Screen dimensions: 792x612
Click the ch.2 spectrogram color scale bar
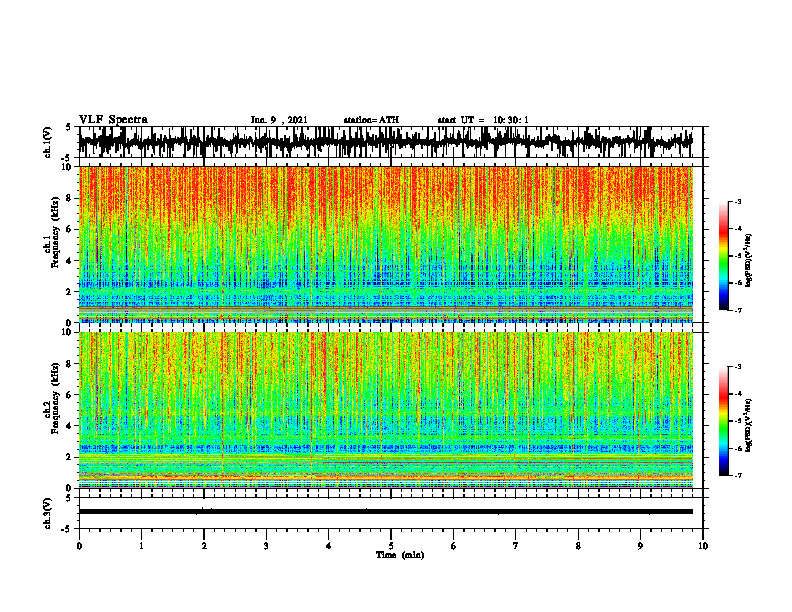click(x=723, y=421)
